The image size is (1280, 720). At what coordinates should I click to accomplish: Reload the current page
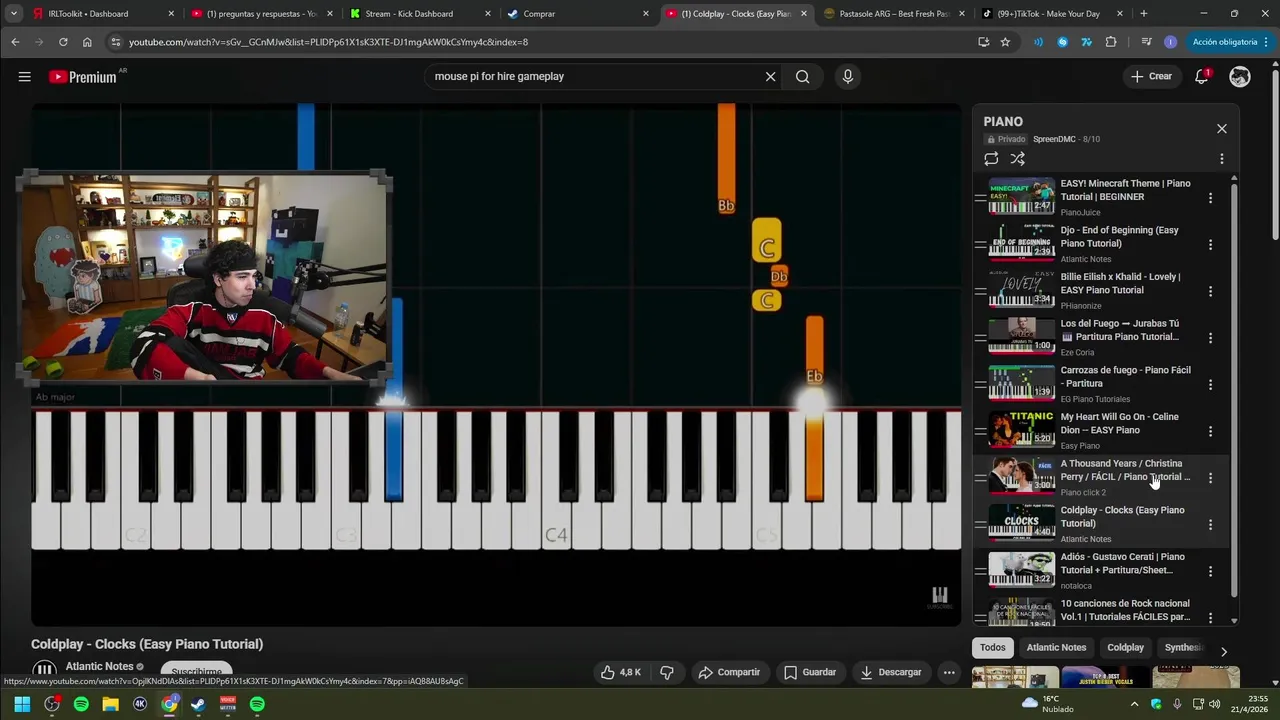point(63,42)
